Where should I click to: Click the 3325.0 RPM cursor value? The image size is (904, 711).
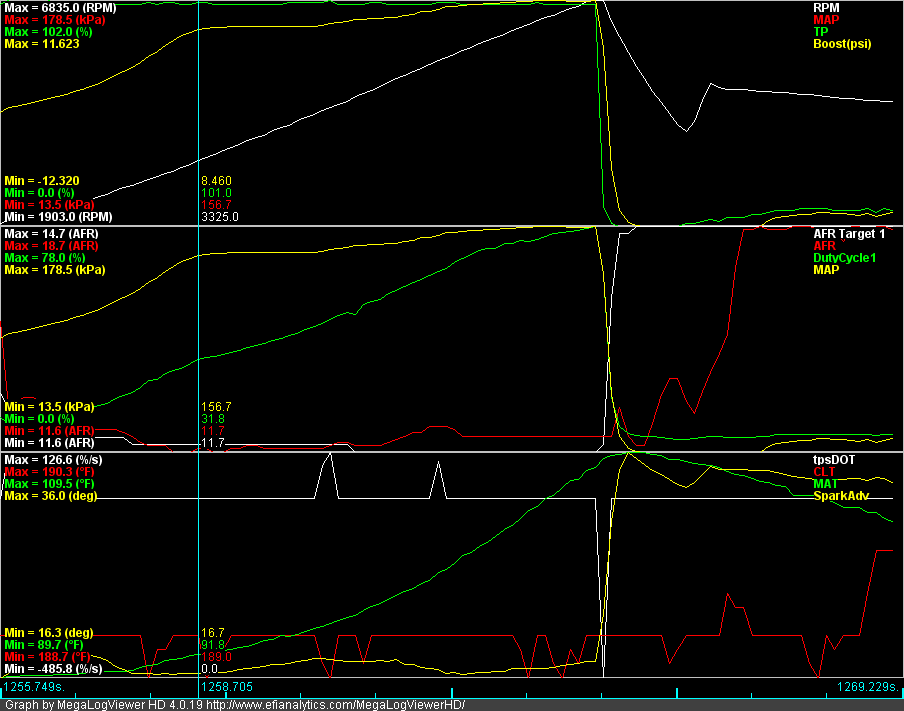tap(219, 216)
